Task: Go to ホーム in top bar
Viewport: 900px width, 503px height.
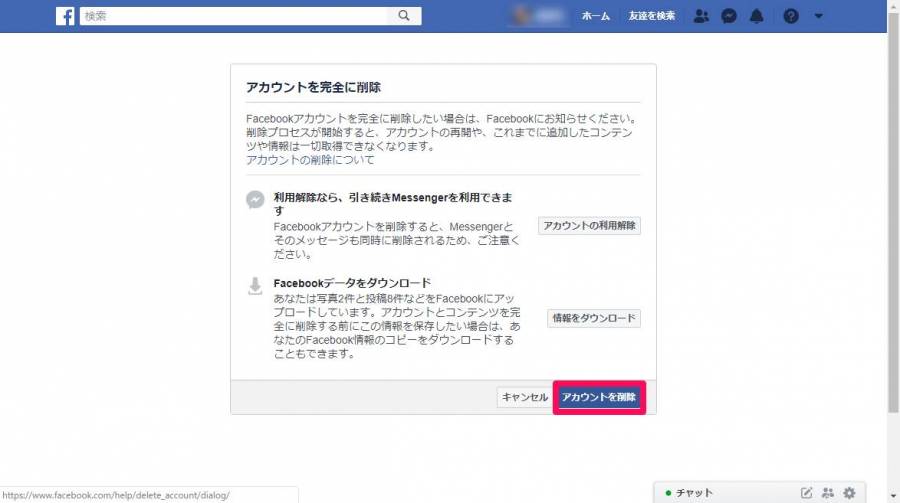Action: 595,16
